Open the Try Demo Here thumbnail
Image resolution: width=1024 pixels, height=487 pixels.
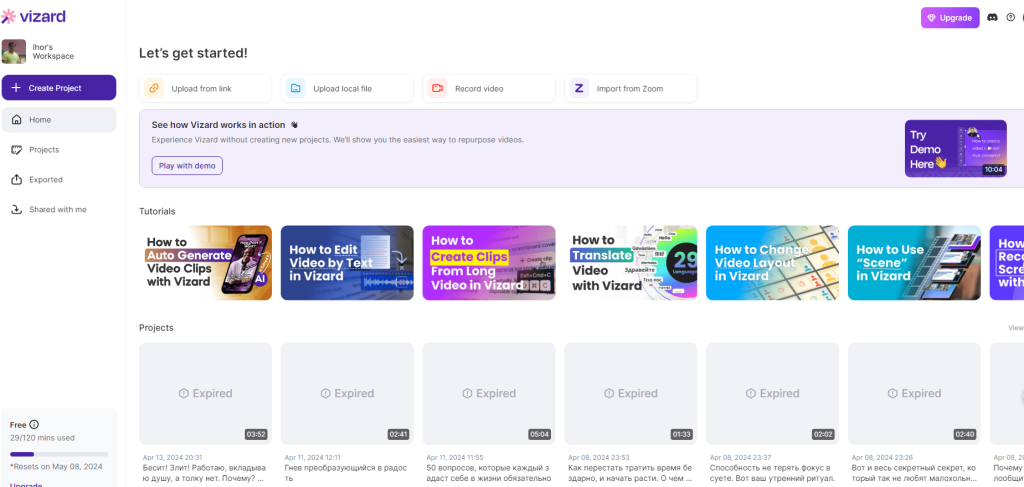(955, 148)
